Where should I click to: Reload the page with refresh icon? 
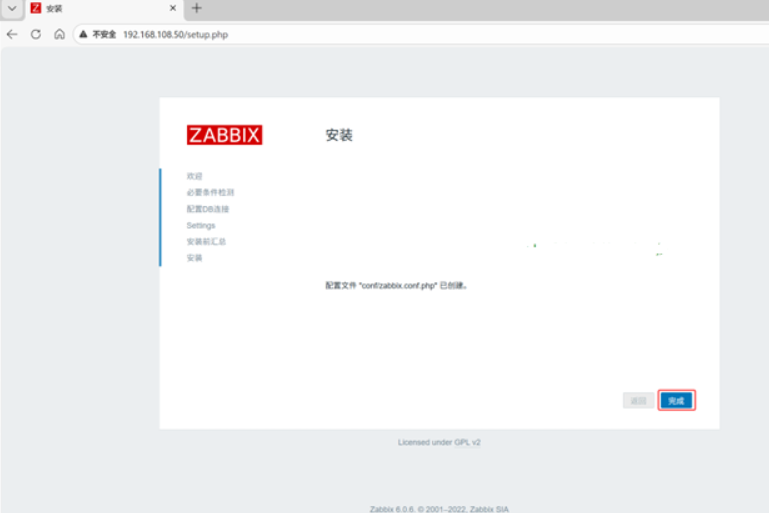pyautogui.click(x=36, y=34)
